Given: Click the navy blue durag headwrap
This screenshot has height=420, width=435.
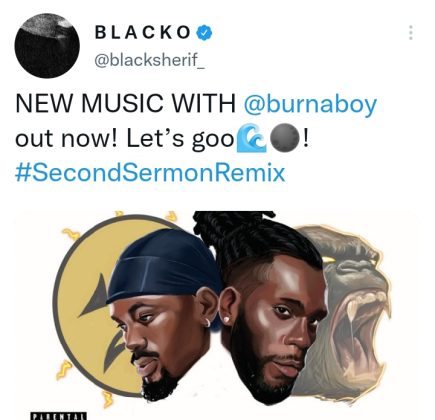Looking at the screenshot, I should [x=163, y=268].
